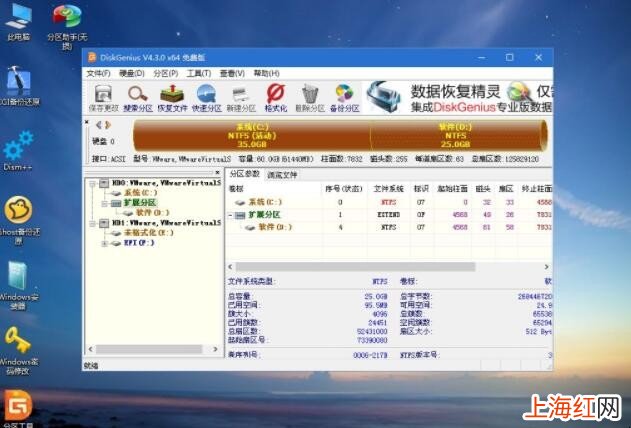Click the Save Changes (保存更改) toolbar icon

coord(103,98)
